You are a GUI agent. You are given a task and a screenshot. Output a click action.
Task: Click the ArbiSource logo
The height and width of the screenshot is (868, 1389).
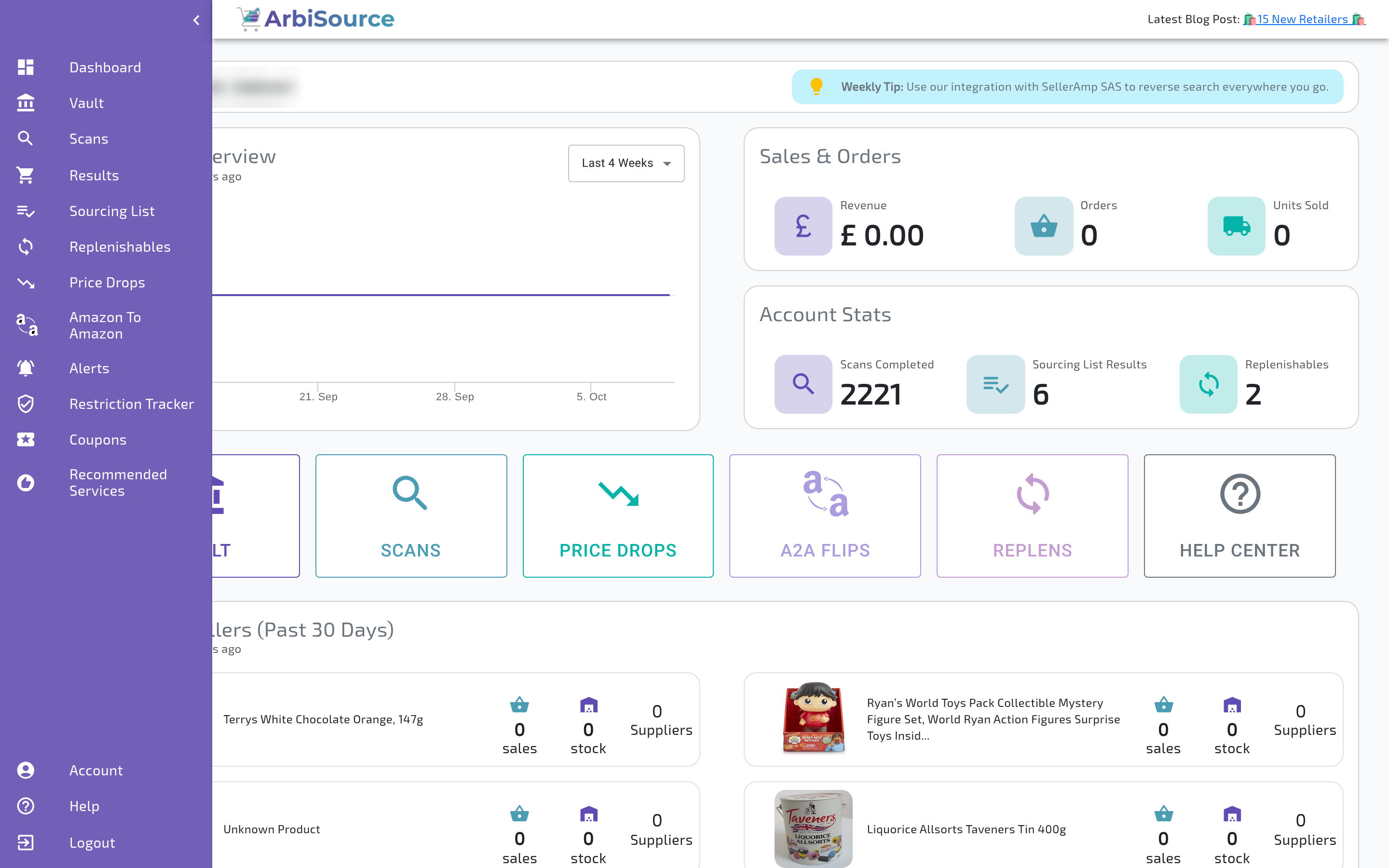(x=315, y=19)
